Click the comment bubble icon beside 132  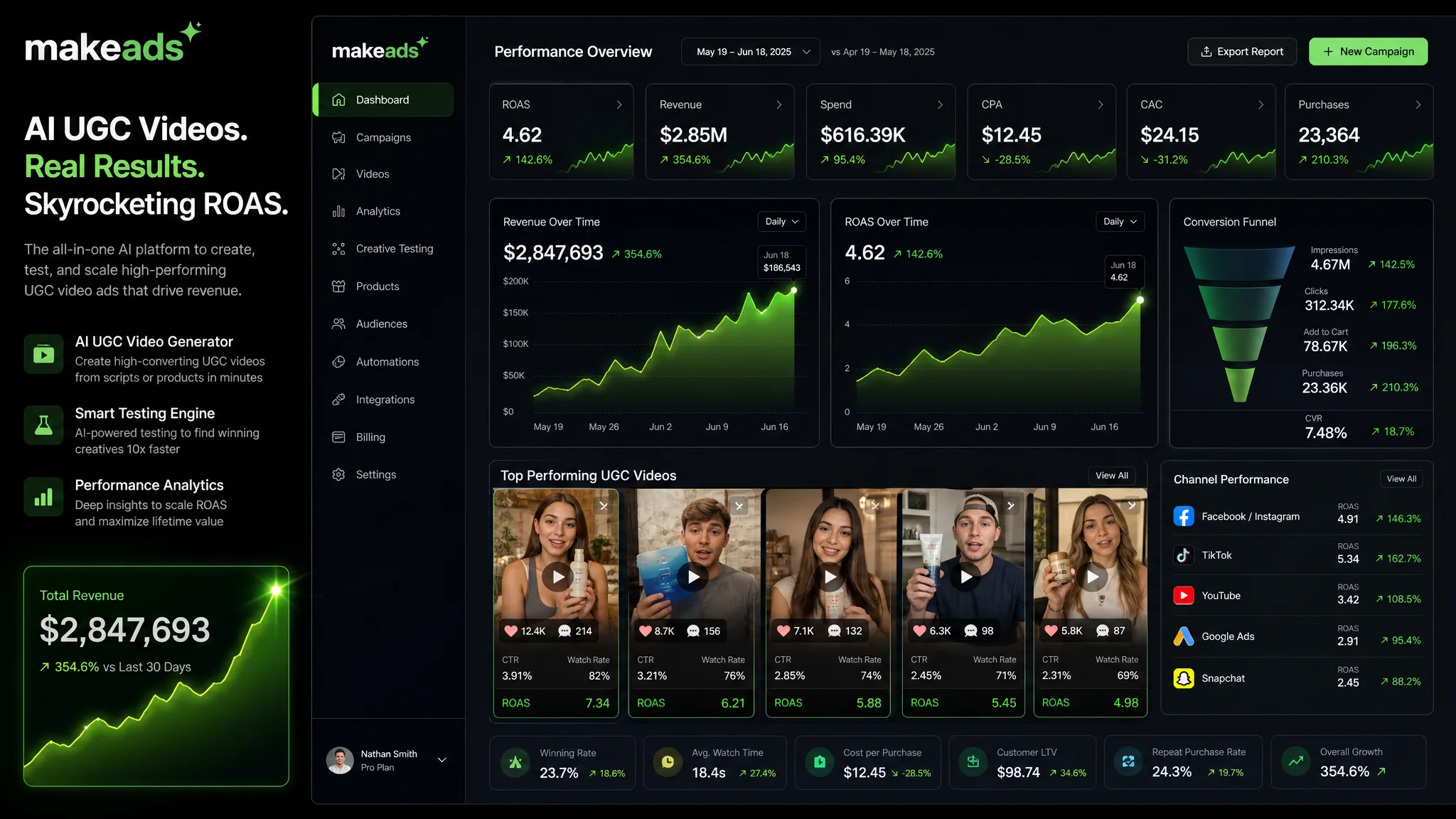click(x=835, y=631)
